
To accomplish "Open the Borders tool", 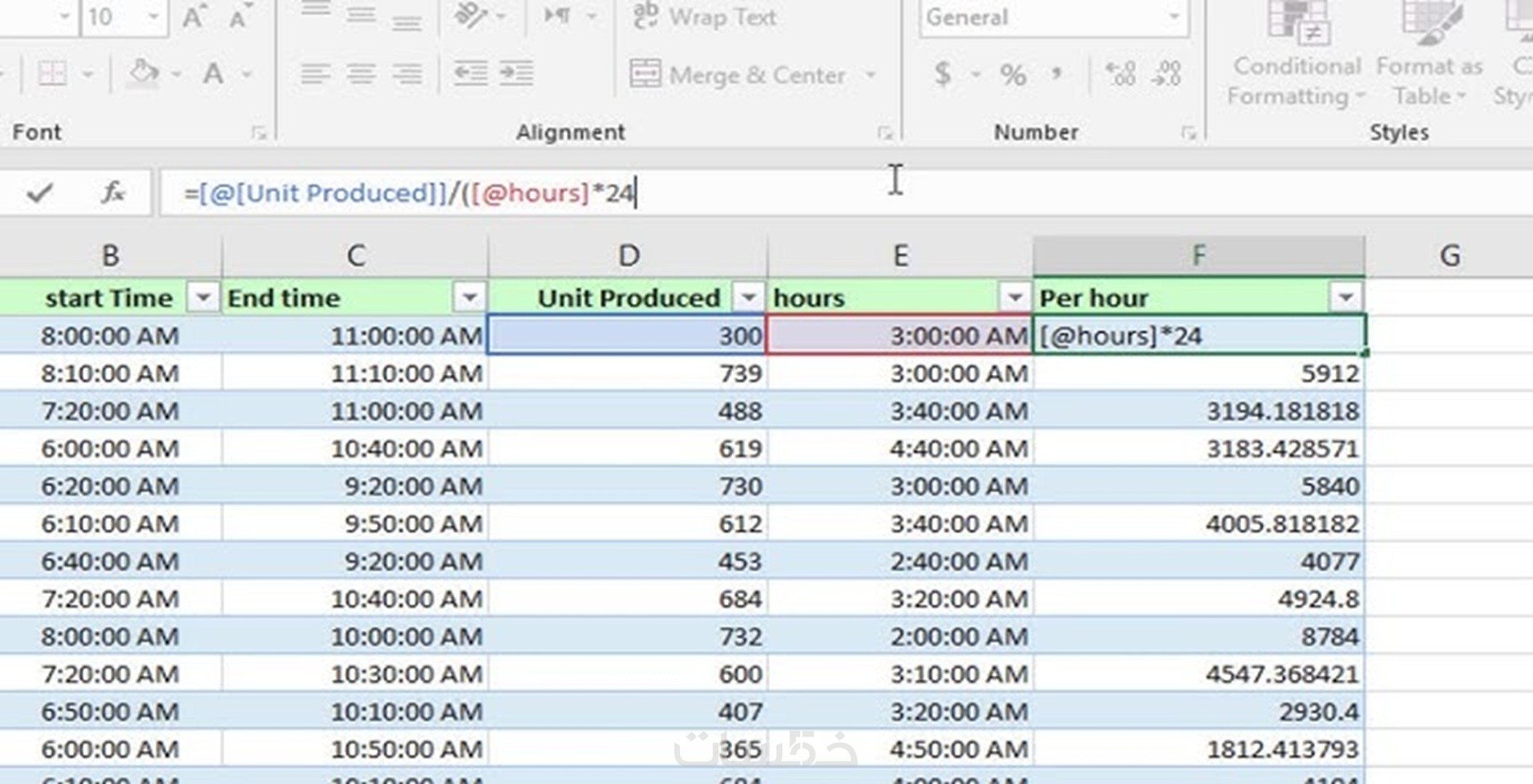I will [53, 74].
